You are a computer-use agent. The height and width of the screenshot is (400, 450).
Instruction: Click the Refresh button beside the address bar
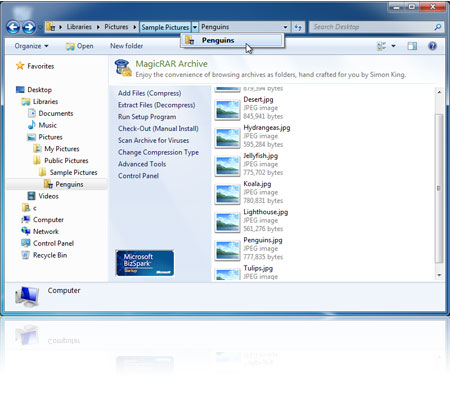pyautogui.click(x=298, y=27)
